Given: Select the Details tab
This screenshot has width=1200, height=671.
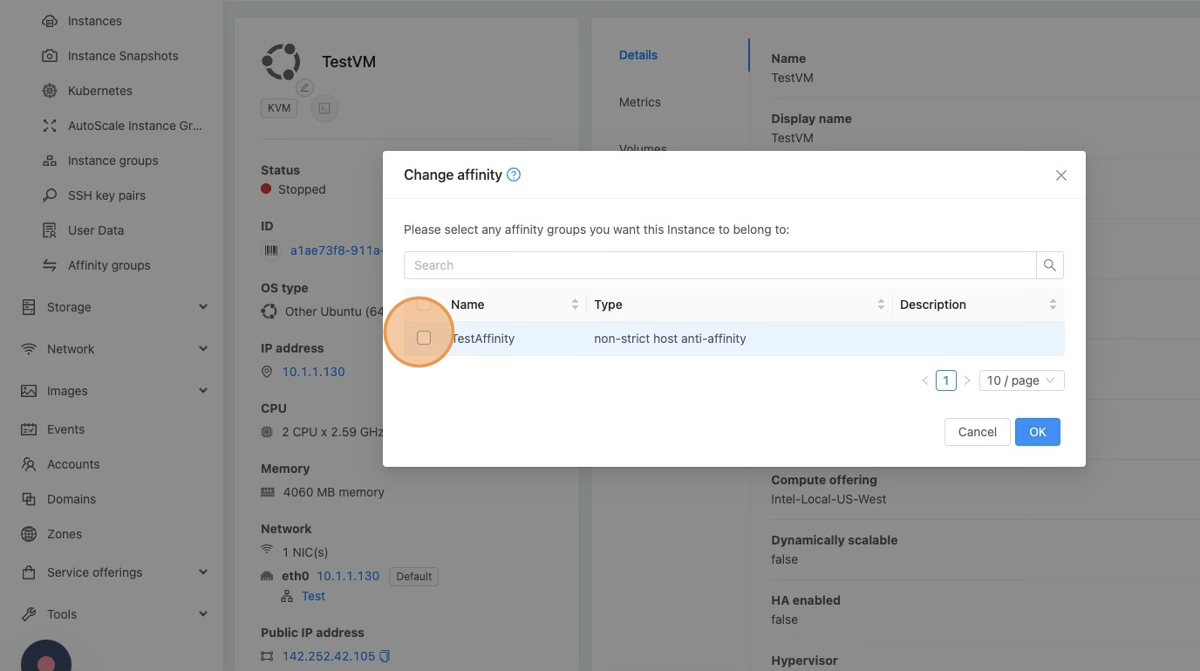Looking at the screenshot, I should click(x=638, y=55).
